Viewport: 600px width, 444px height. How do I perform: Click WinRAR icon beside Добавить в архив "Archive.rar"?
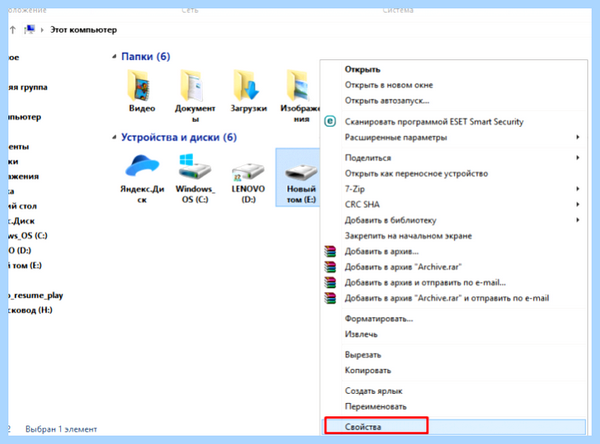click(330, 267)
